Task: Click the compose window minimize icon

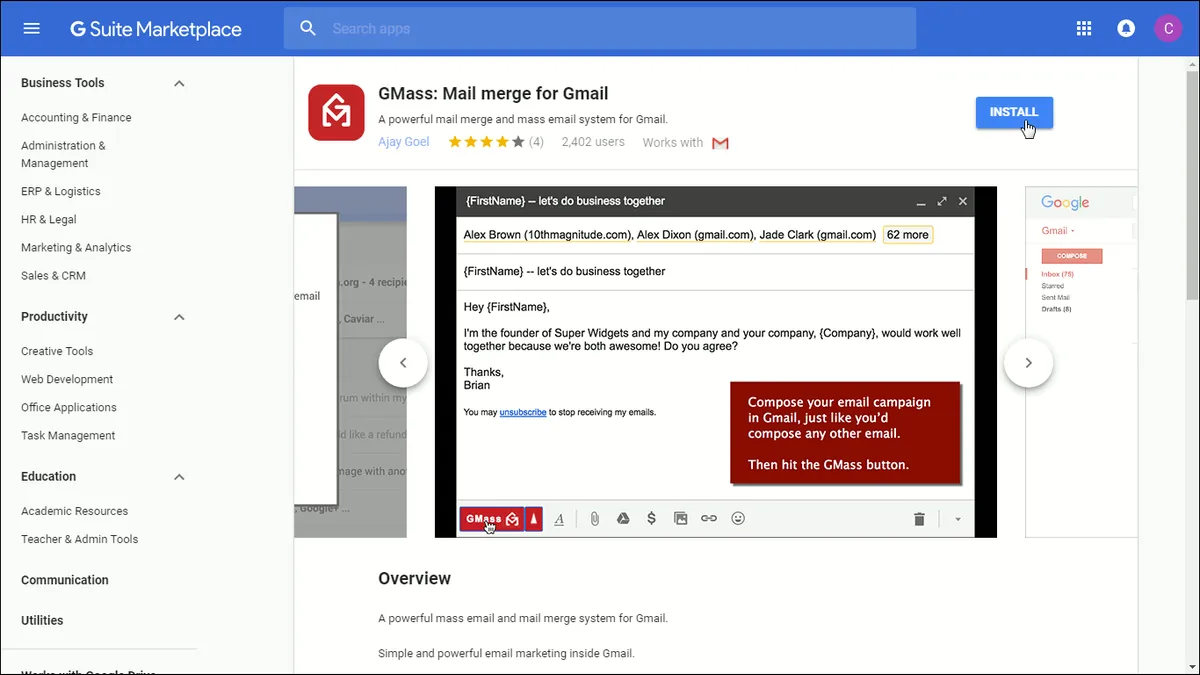Action: [x=921, y=202]
